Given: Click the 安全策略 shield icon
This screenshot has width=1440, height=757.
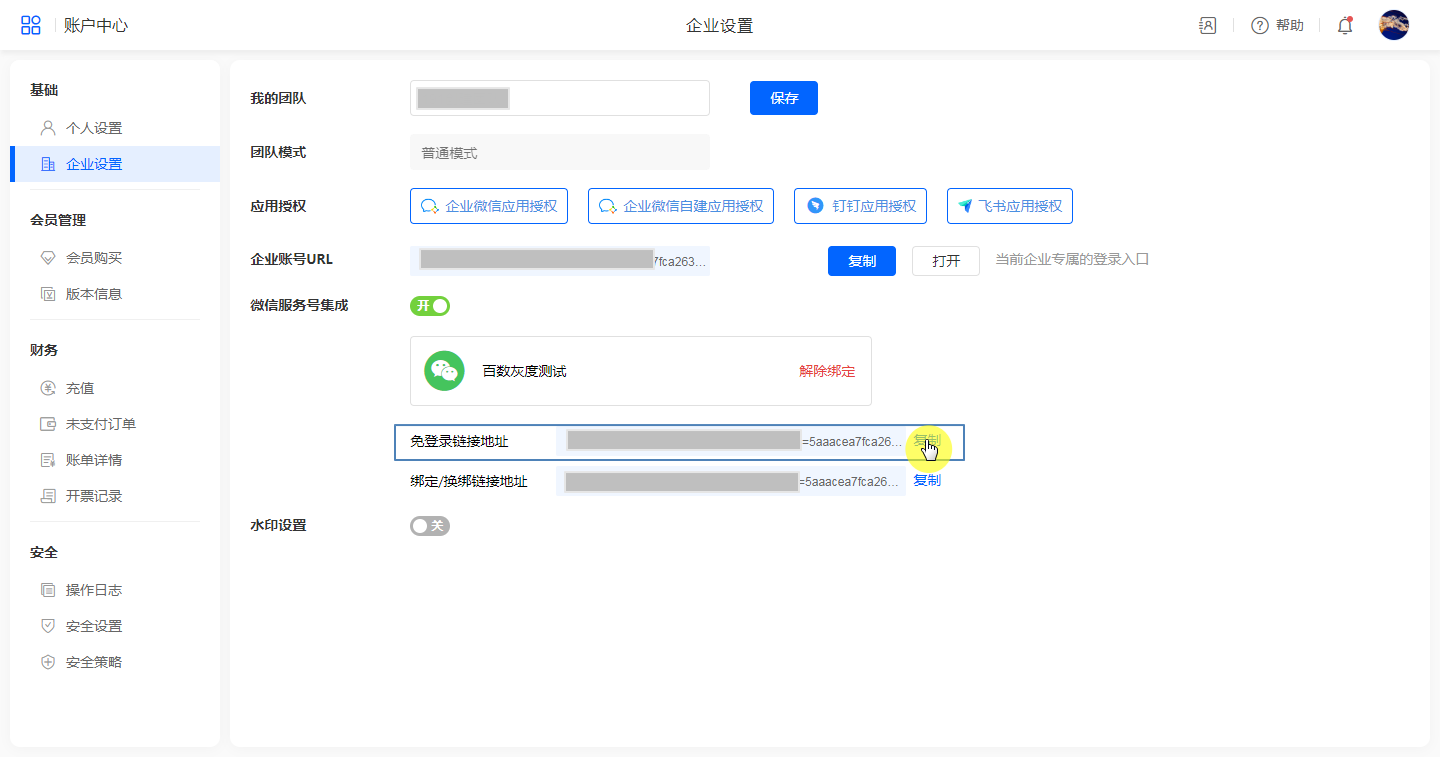Looking at the screenshot, I should pos(47,662).
